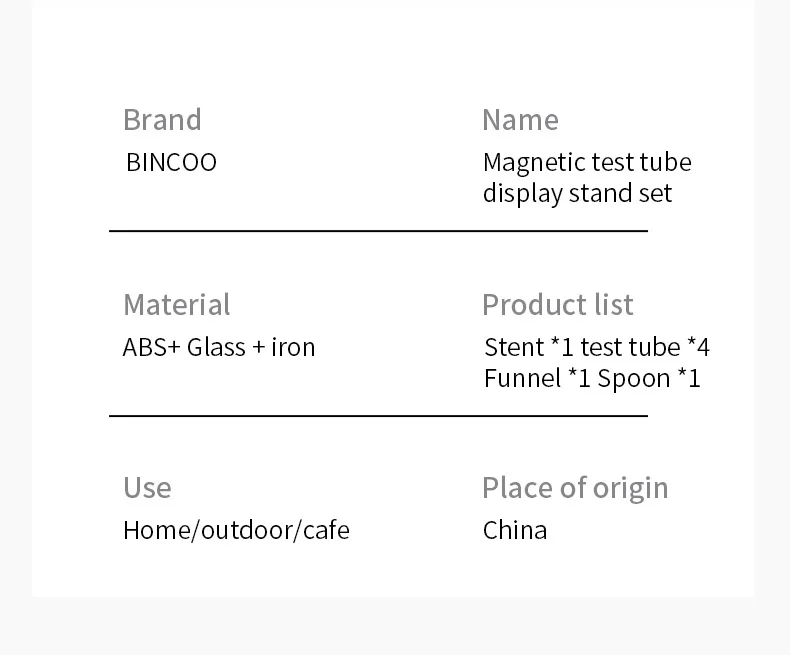Select 'Stent *1' in the product list
This screenshot has height=655, width=790.
[x=528, y=348]
